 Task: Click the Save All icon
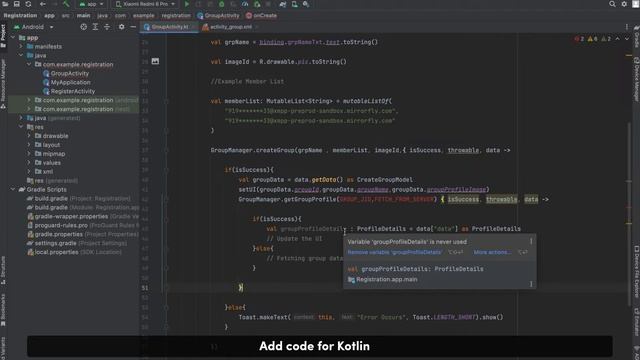17,4
